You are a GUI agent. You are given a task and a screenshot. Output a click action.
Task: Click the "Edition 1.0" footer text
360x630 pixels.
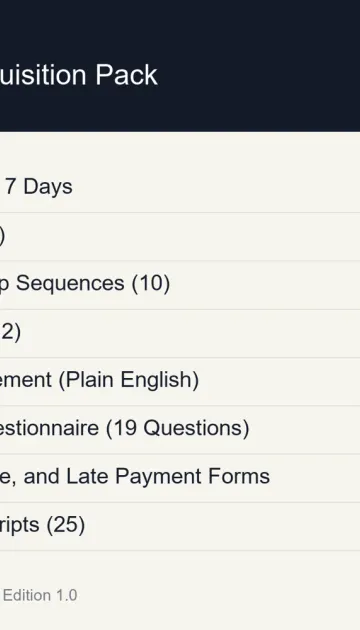(x=40, y=595)
